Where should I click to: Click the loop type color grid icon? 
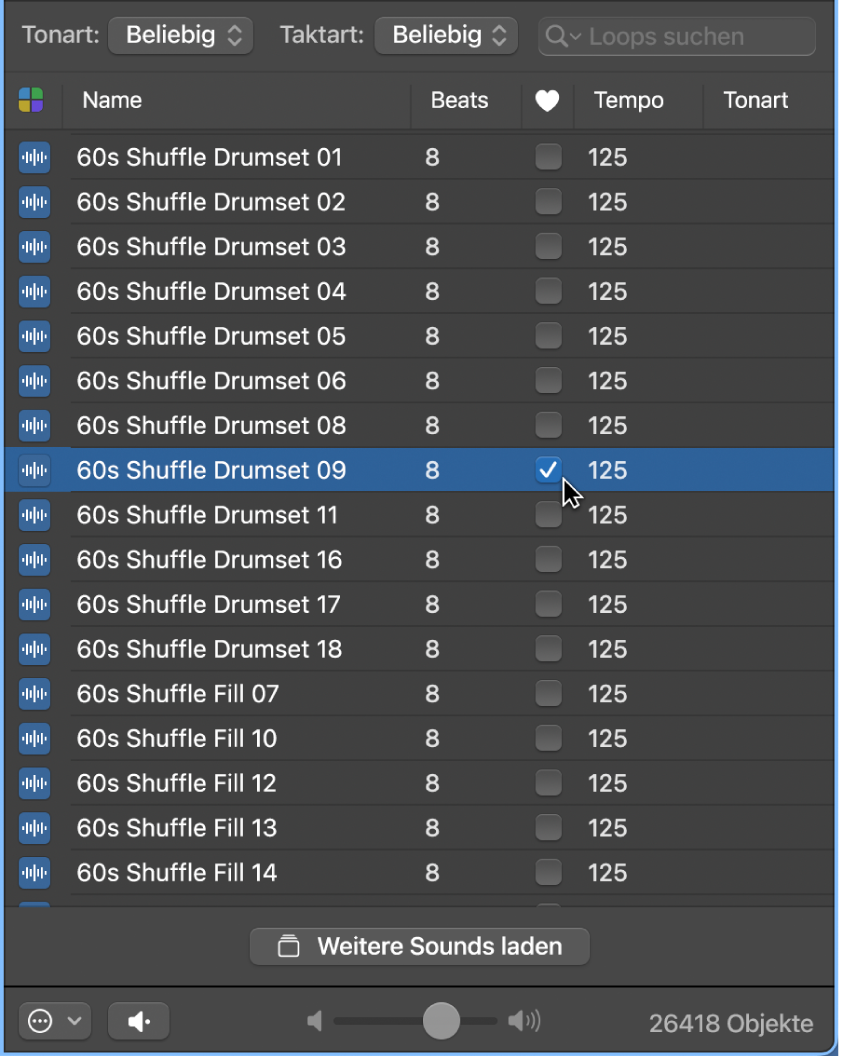click(31, 100)
